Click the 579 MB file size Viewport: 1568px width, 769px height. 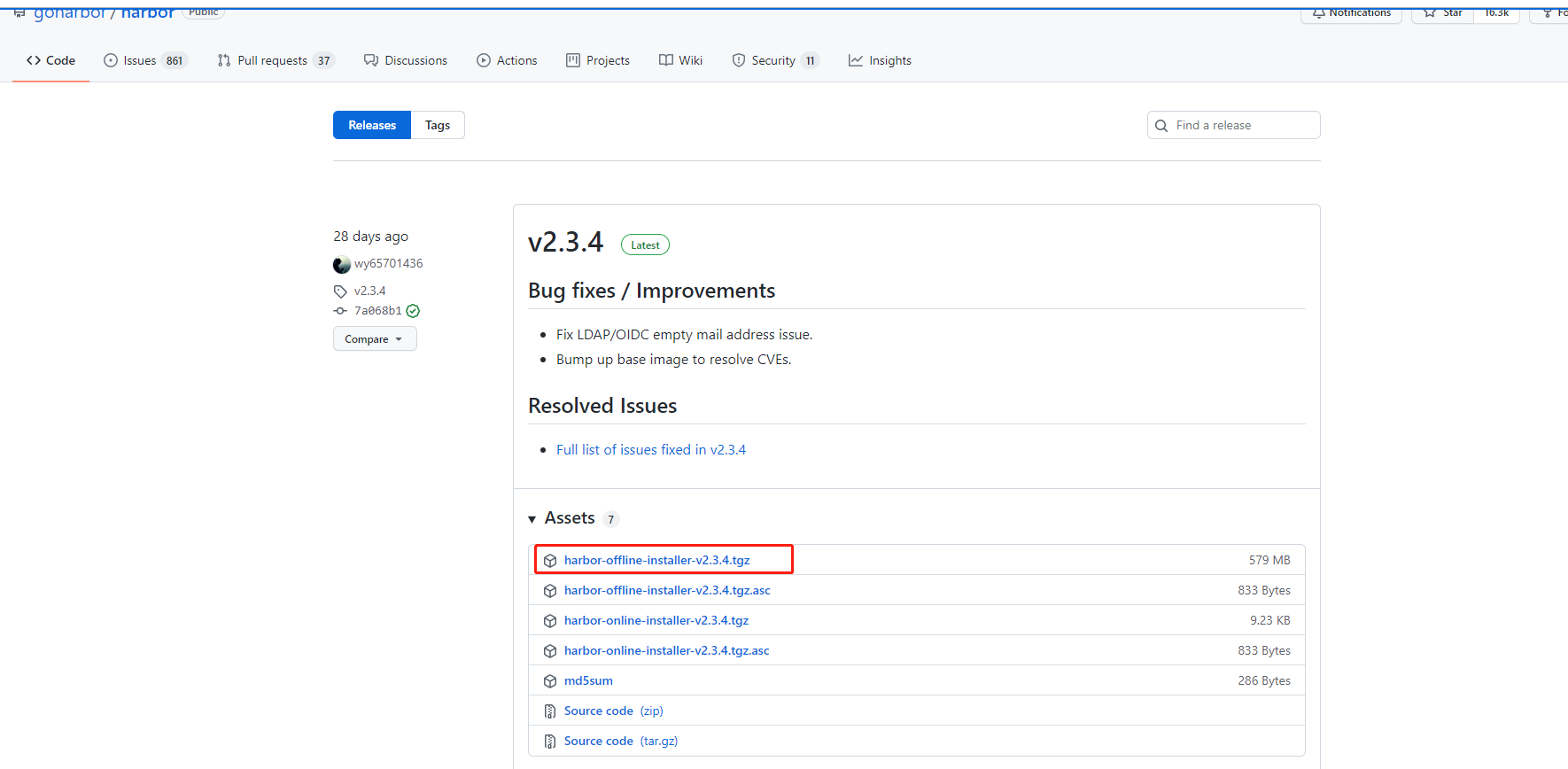click(1269, 560)
